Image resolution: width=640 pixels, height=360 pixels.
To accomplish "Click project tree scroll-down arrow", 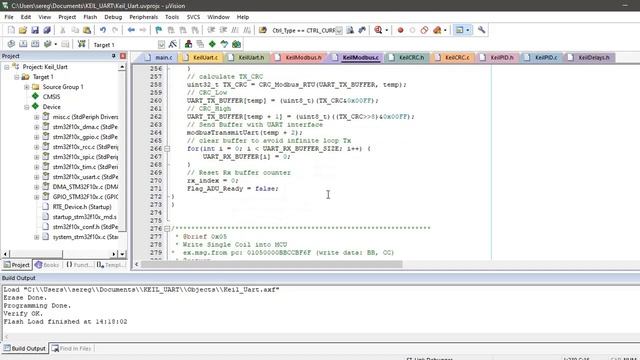I will [122, 254].
